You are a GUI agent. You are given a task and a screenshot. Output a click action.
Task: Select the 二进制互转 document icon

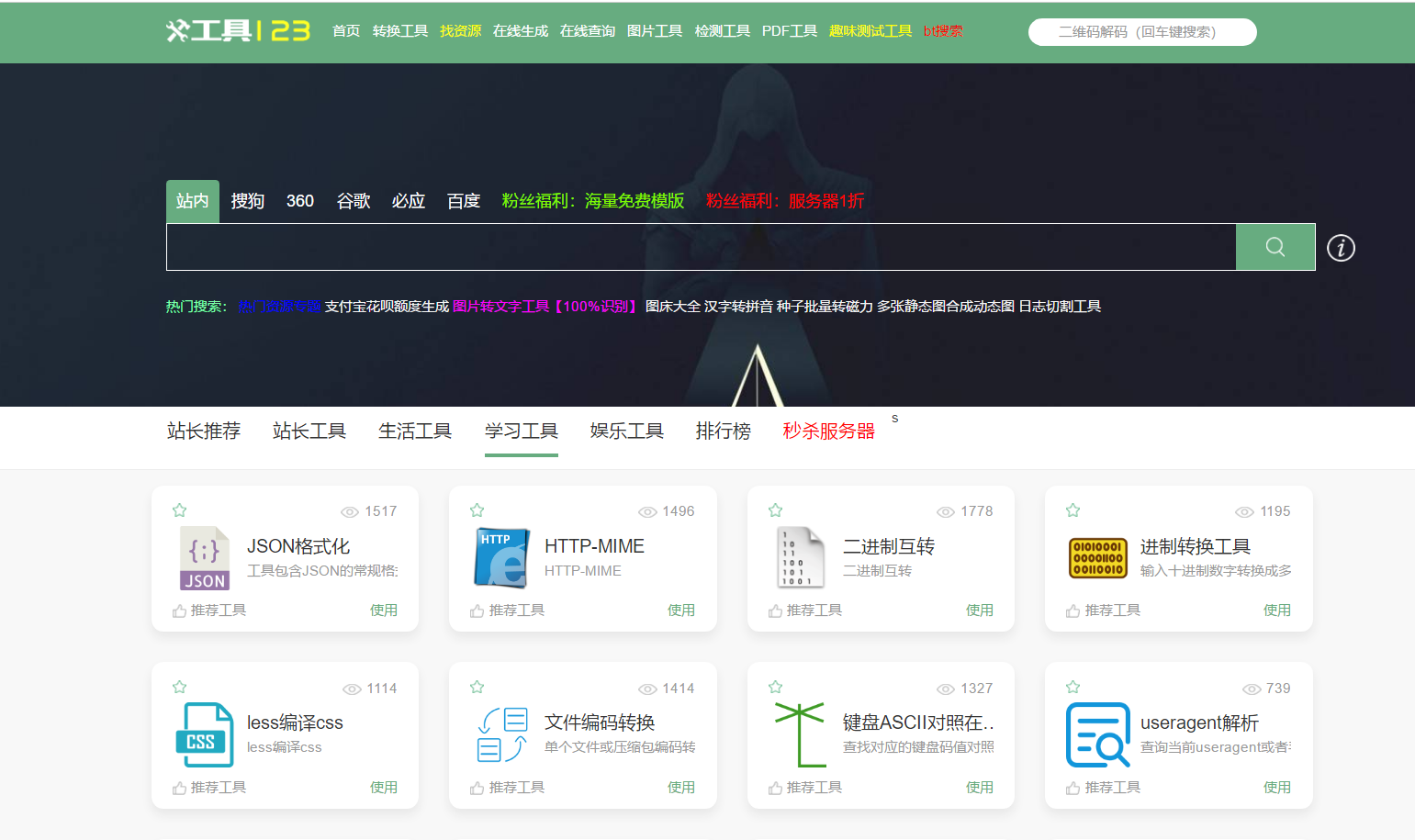tap(798, 555)
